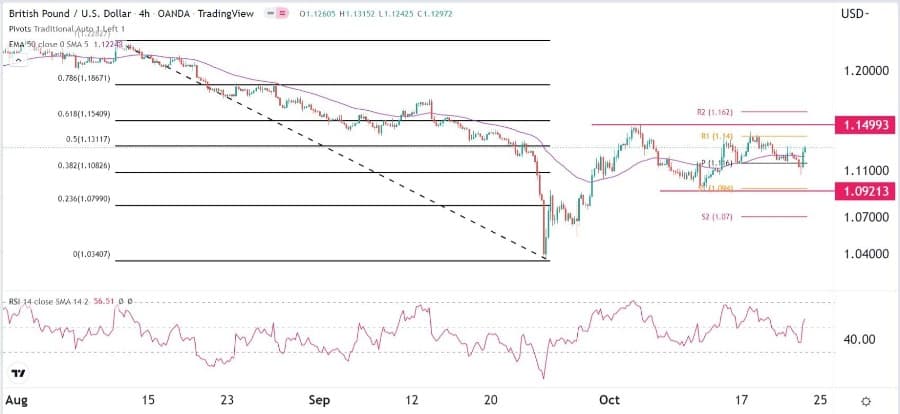The height and width of the screenshot is (414, 900).
Task: Click the British Pound / U.S. Dollar title
Action: (73, 12)
